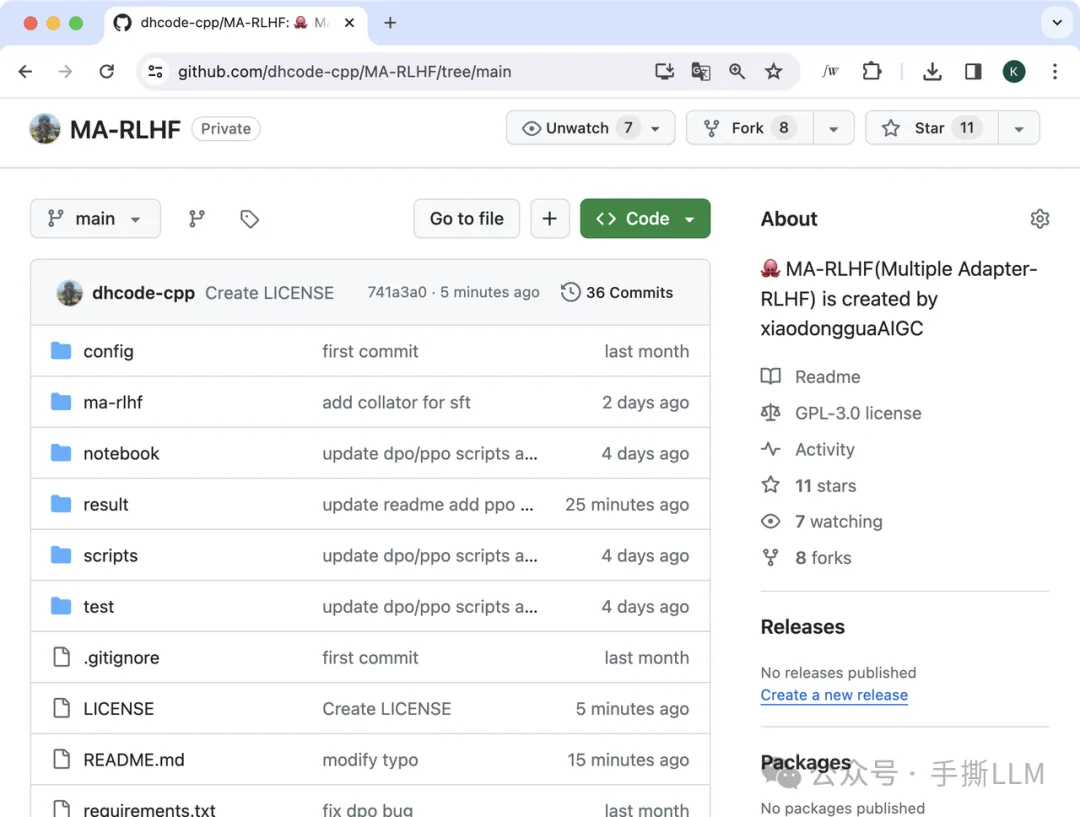Viewport: 1080px width, 817px height.
Task: Open the Chrome profile avatar K
Action: pos(1014,72)
